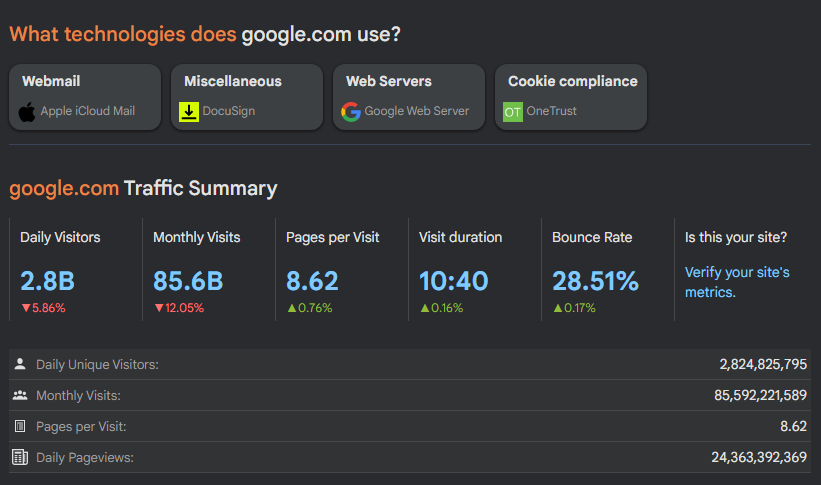
Task: Click the 24,363,392,369 pageviews count
Action: [759, 457]
